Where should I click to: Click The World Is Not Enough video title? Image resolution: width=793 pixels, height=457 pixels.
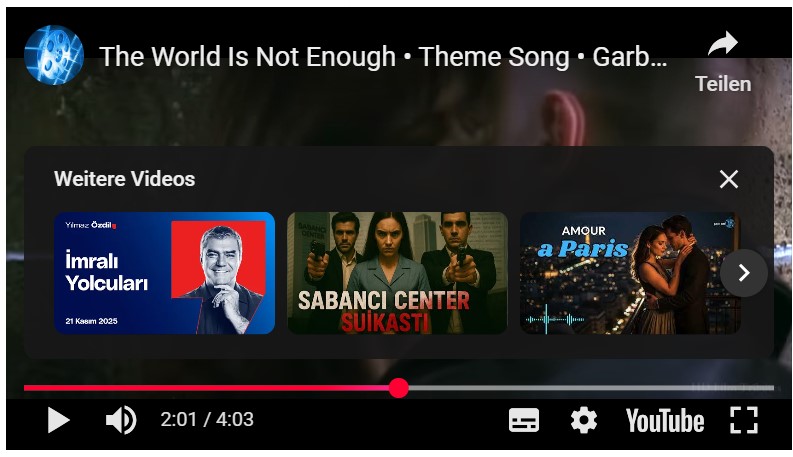point(383,57)
